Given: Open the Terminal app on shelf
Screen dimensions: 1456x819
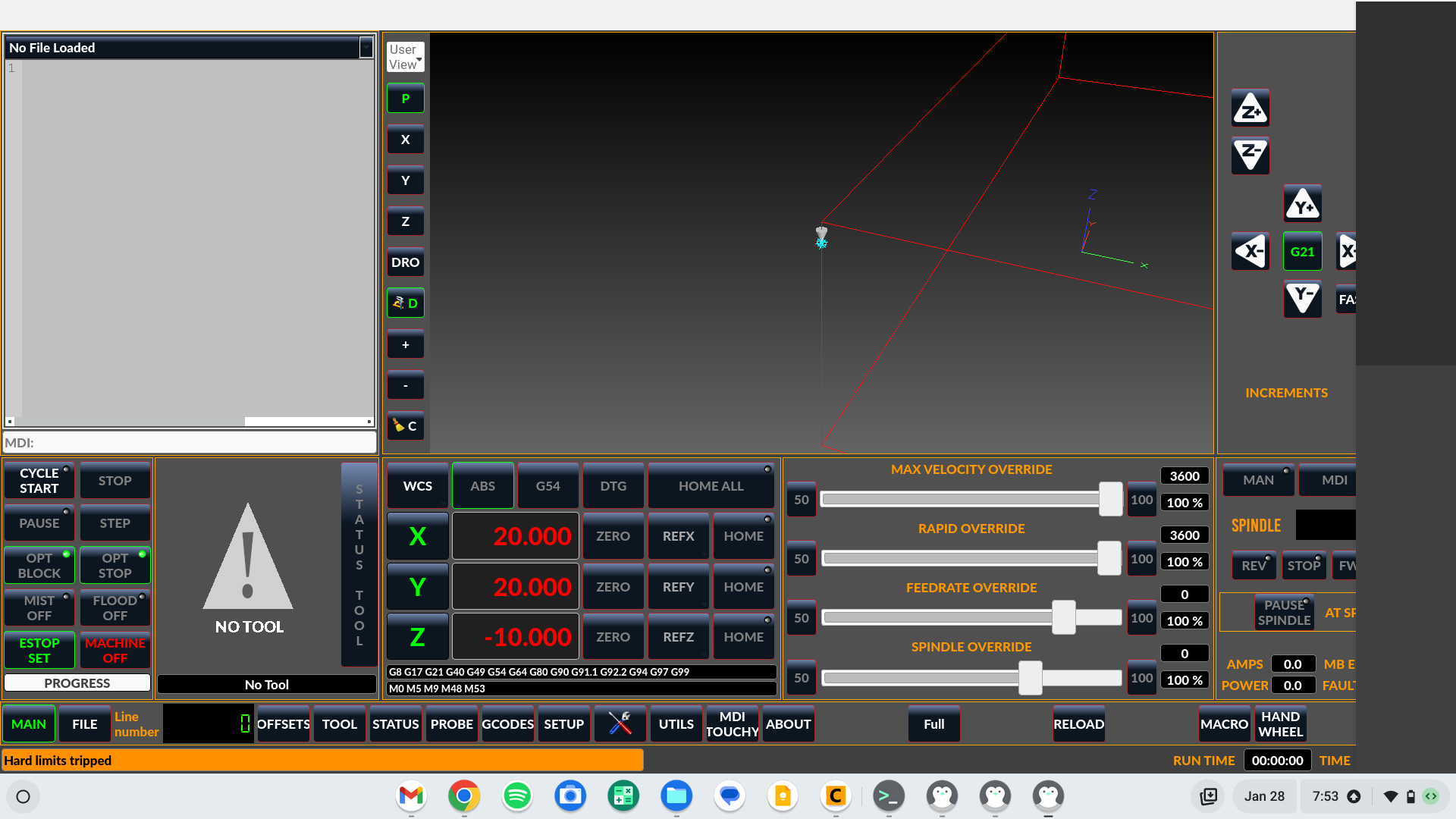Looking at the screenshot, I should (x=889, y=795).
